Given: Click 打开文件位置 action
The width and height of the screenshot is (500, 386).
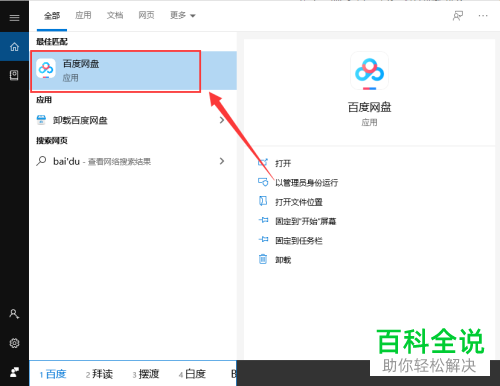Looking at the screenshot, I should tap(299, 202).
